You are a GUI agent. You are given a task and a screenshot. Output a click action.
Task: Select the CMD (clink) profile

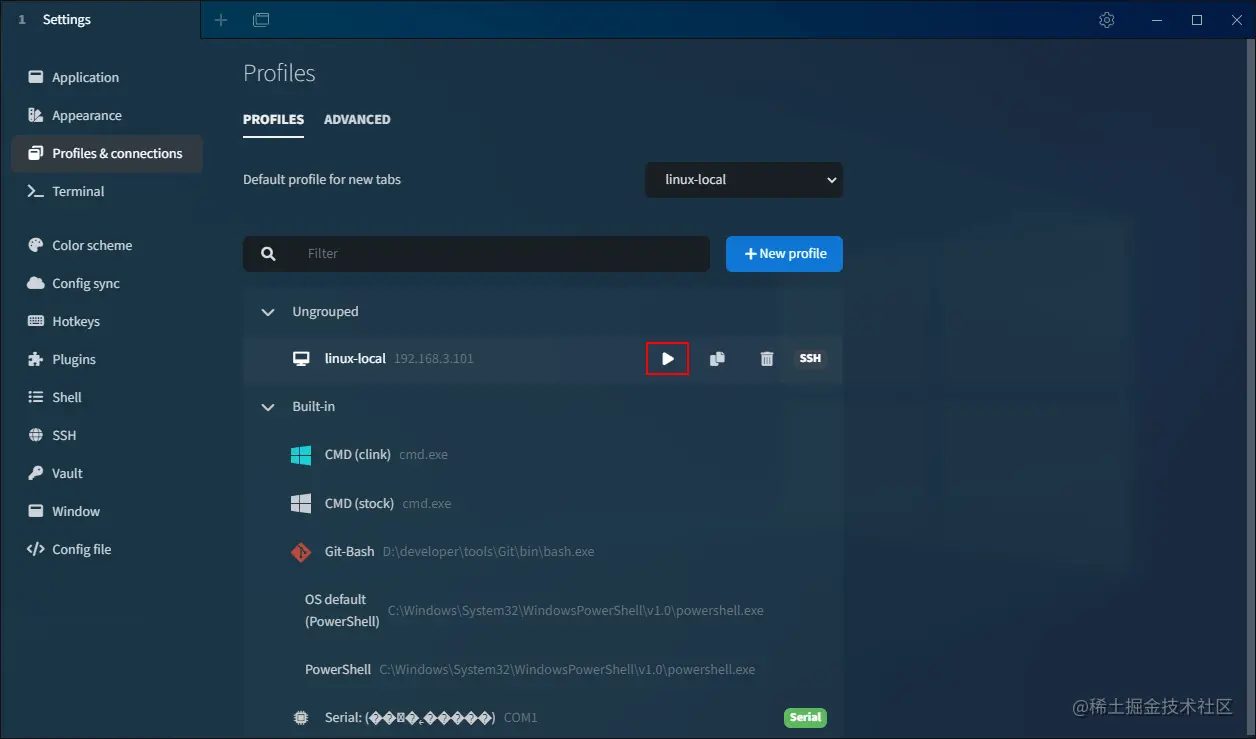click(x=543, y=455)
